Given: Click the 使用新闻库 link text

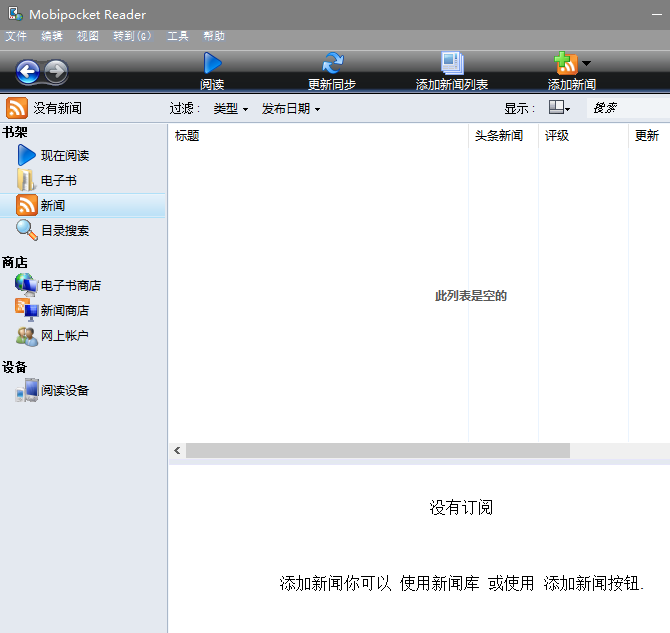Looking at the screenshot, I should coord(440,583).
